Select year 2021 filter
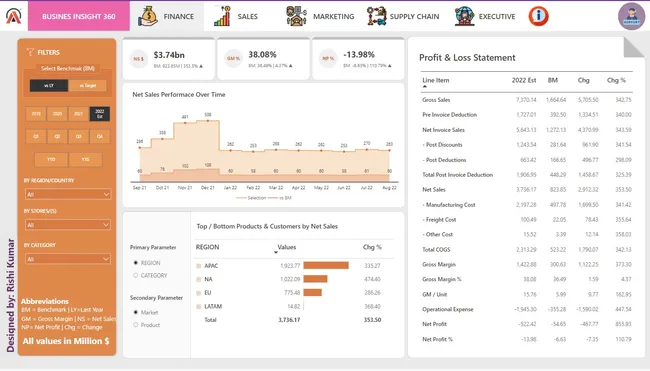This screenshot has width=650, height=371. point(78,114)
